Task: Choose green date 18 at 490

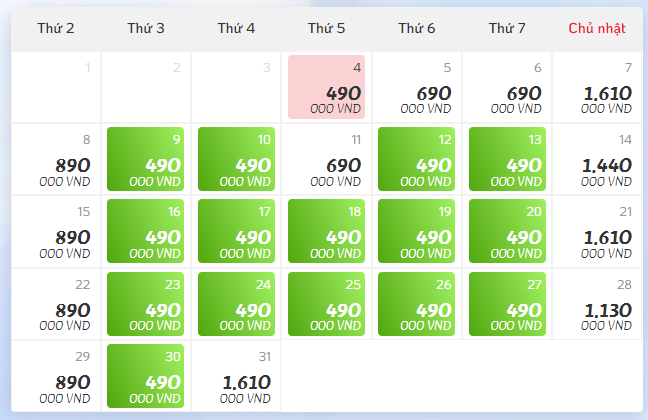Action: (326, 231)
